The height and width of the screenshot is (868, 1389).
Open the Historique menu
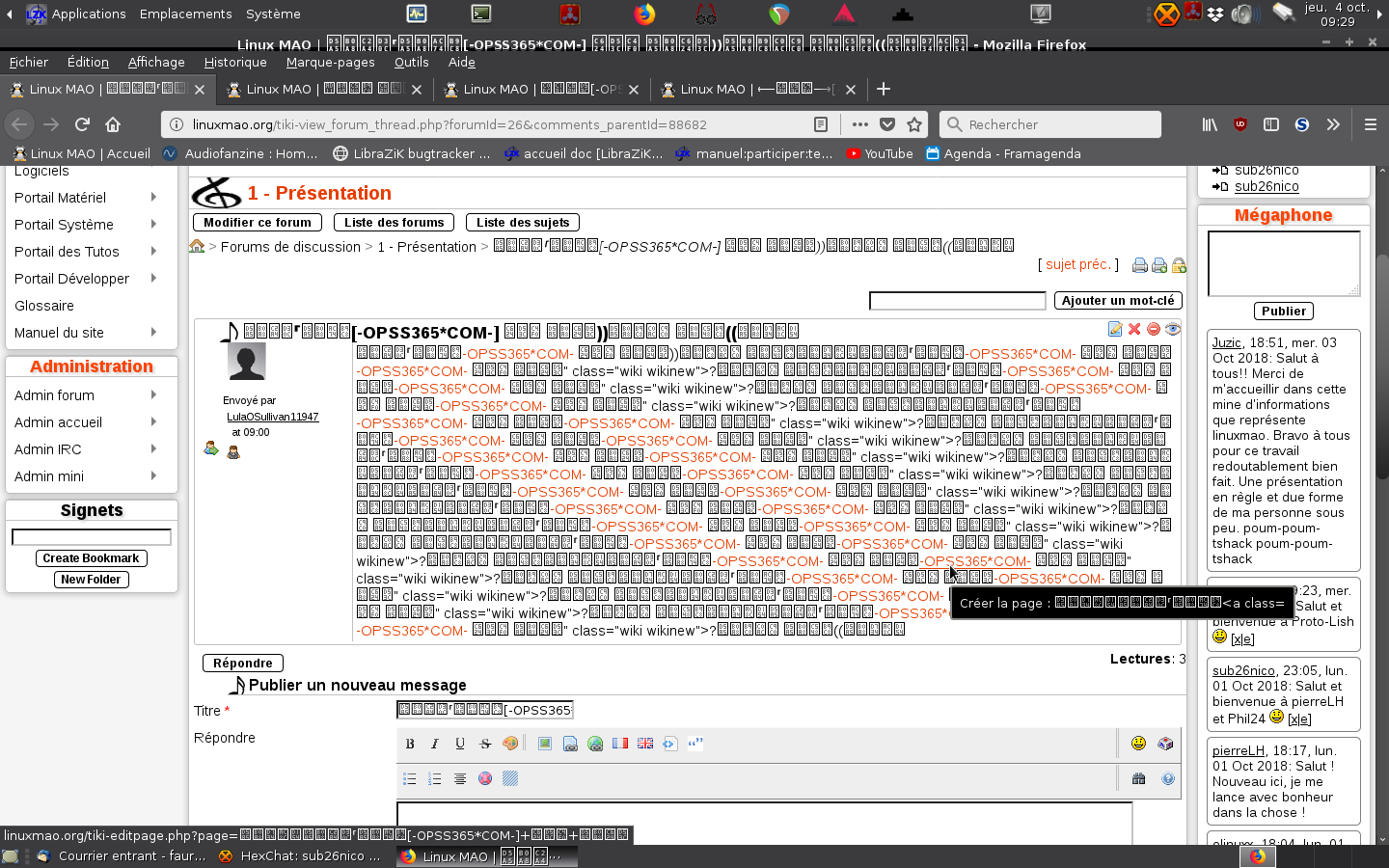point(235,62)
